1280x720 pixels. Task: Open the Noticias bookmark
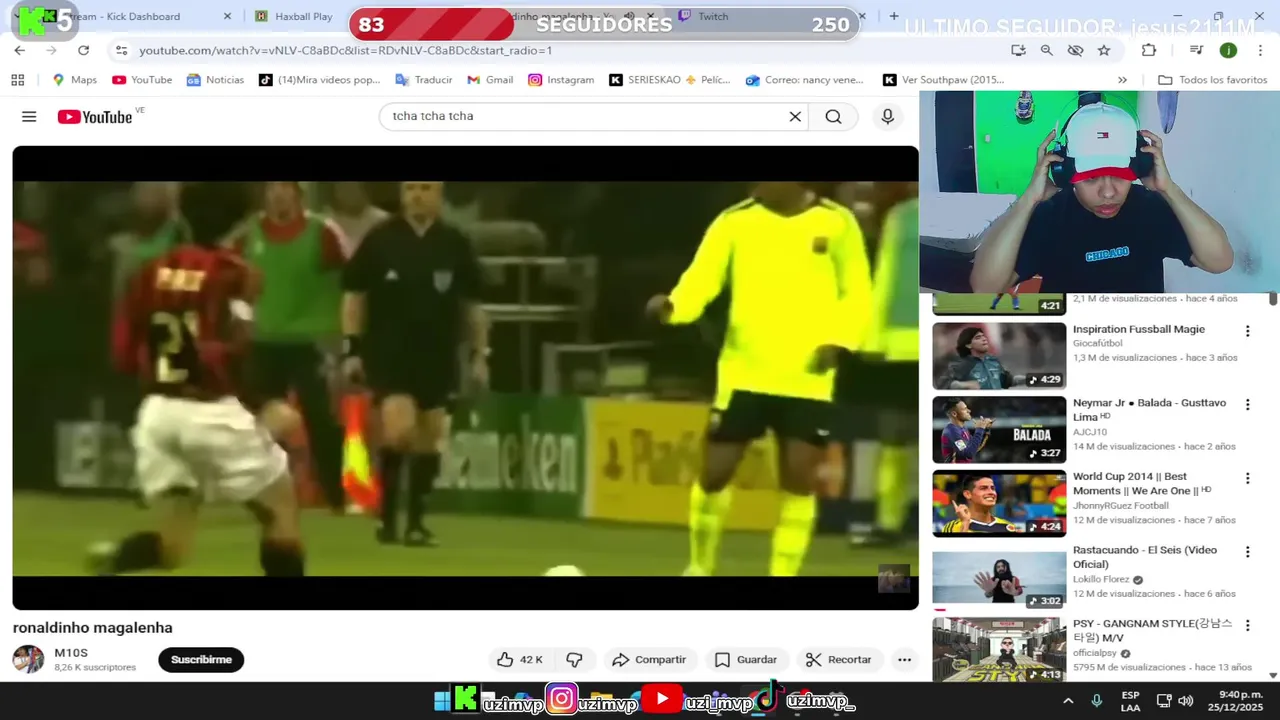click(215, 80)
